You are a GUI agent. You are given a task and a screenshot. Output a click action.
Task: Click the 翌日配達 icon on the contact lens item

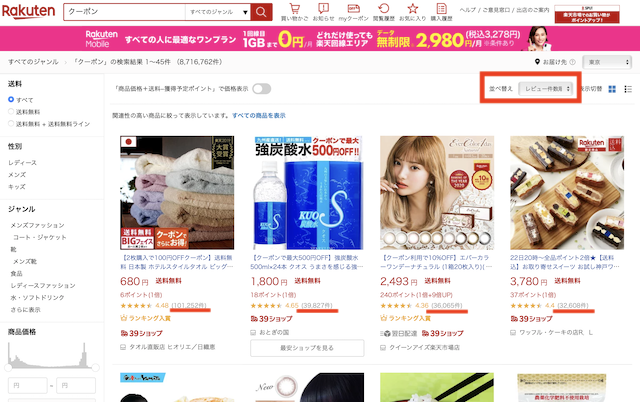(x=399, y=333)
